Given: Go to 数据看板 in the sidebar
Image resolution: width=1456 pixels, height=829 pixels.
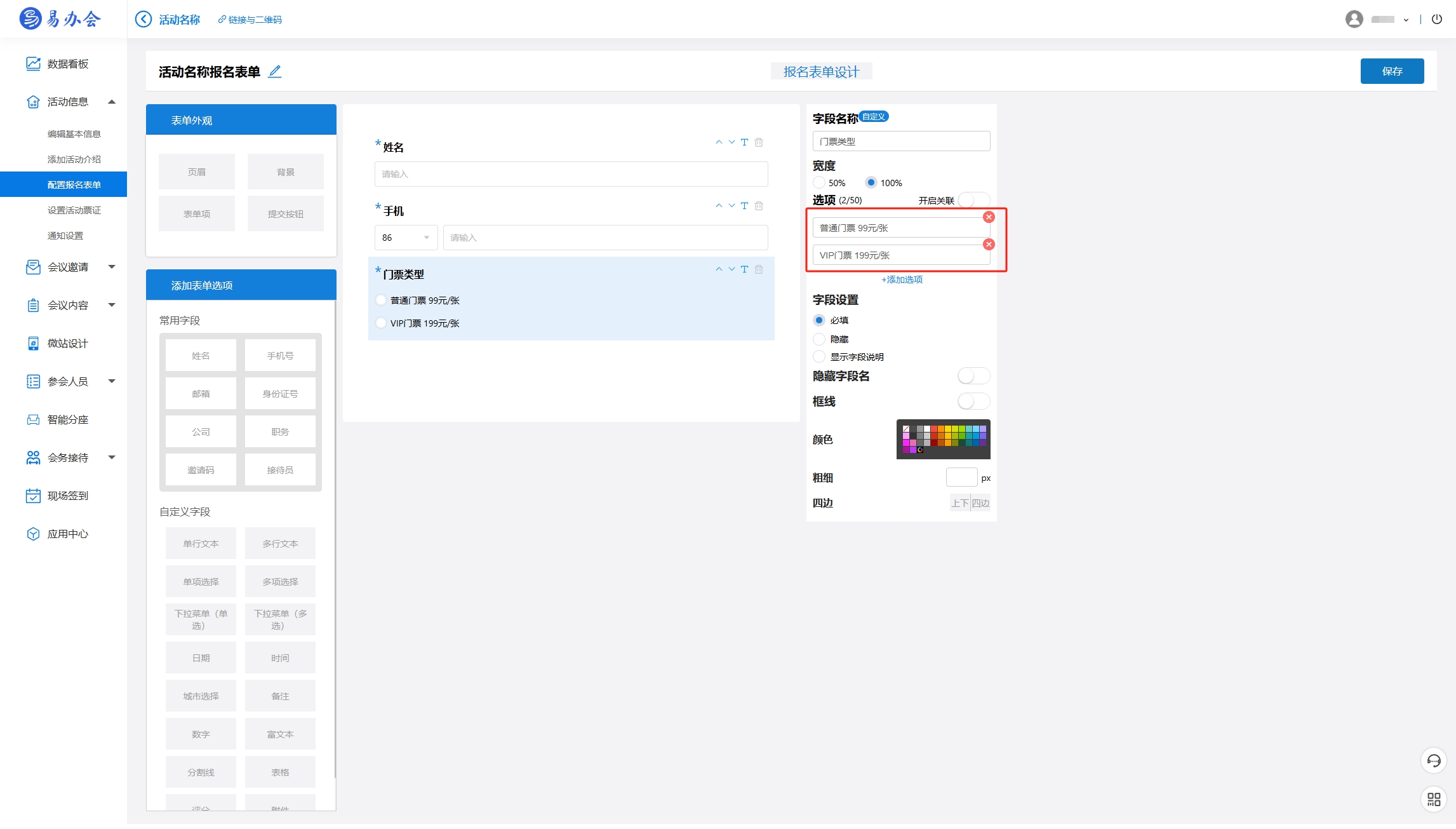Looking at the screenshot, I should point(67,64).
